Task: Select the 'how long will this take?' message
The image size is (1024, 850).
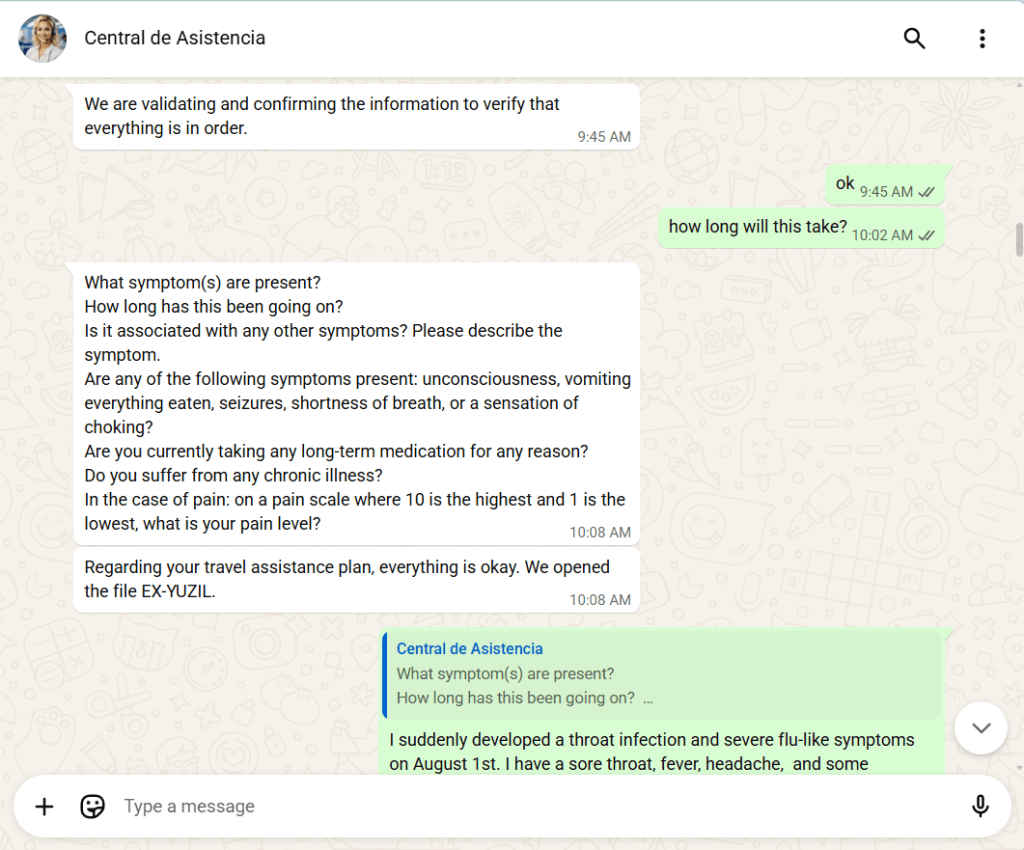Action: point(801,228)
